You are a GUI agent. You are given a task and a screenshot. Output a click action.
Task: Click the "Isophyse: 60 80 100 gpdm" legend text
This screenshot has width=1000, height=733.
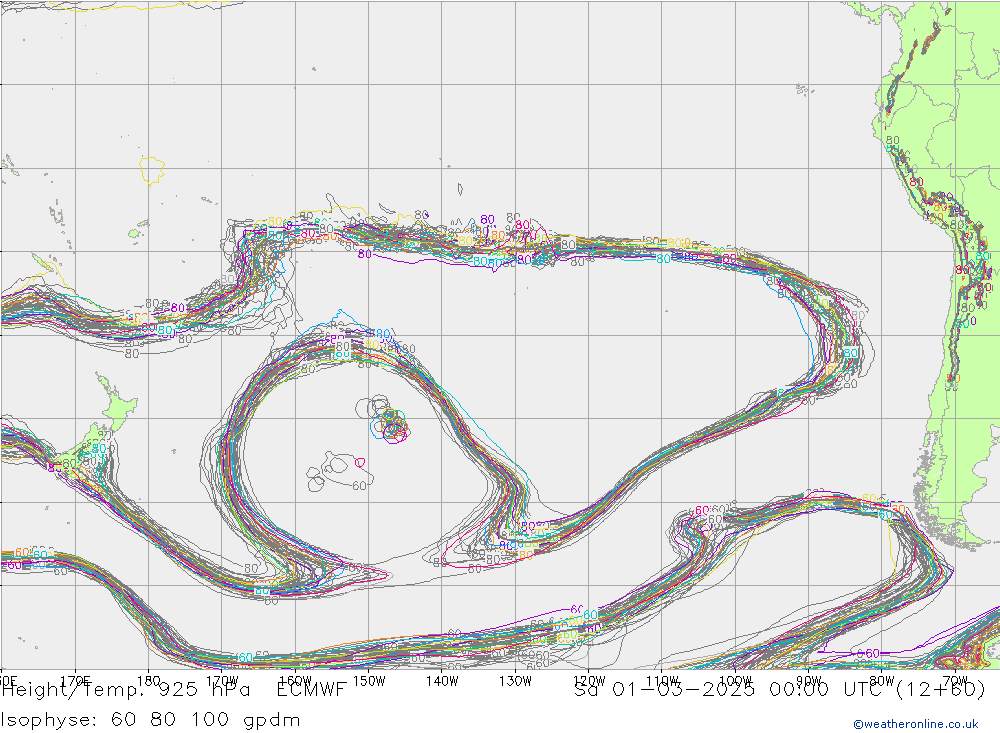pos(151,720)
